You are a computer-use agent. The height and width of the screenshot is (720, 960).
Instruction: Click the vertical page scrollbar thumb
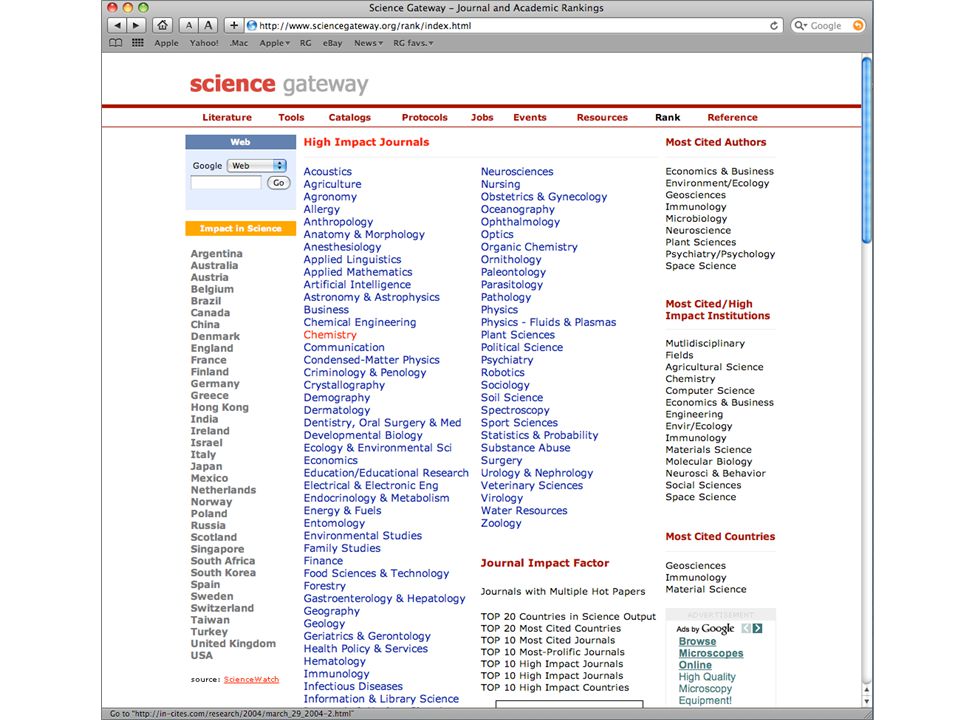tap(866, 151)
